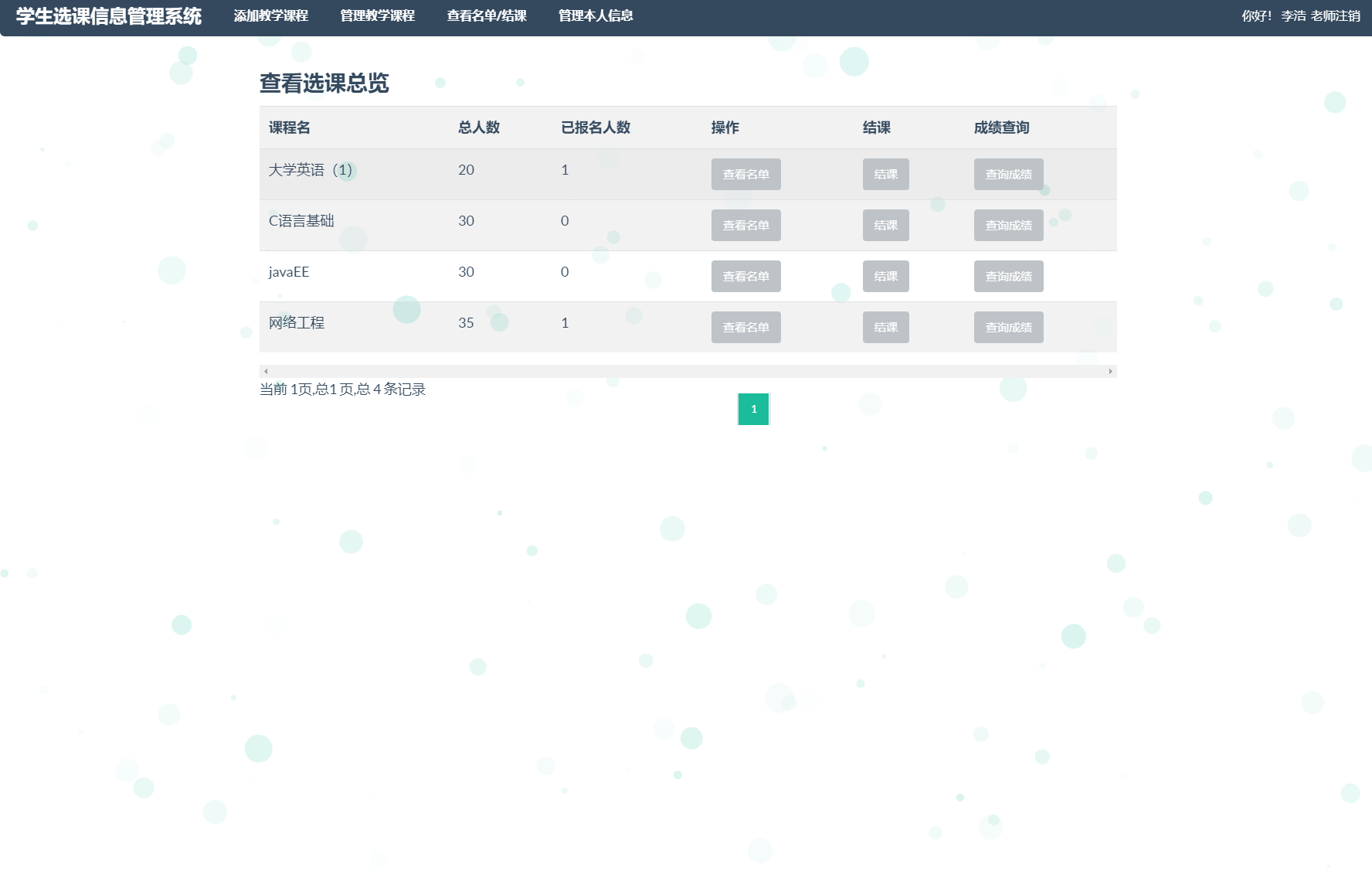查询成绩 for javaEE course

[x=1008, y=276]
